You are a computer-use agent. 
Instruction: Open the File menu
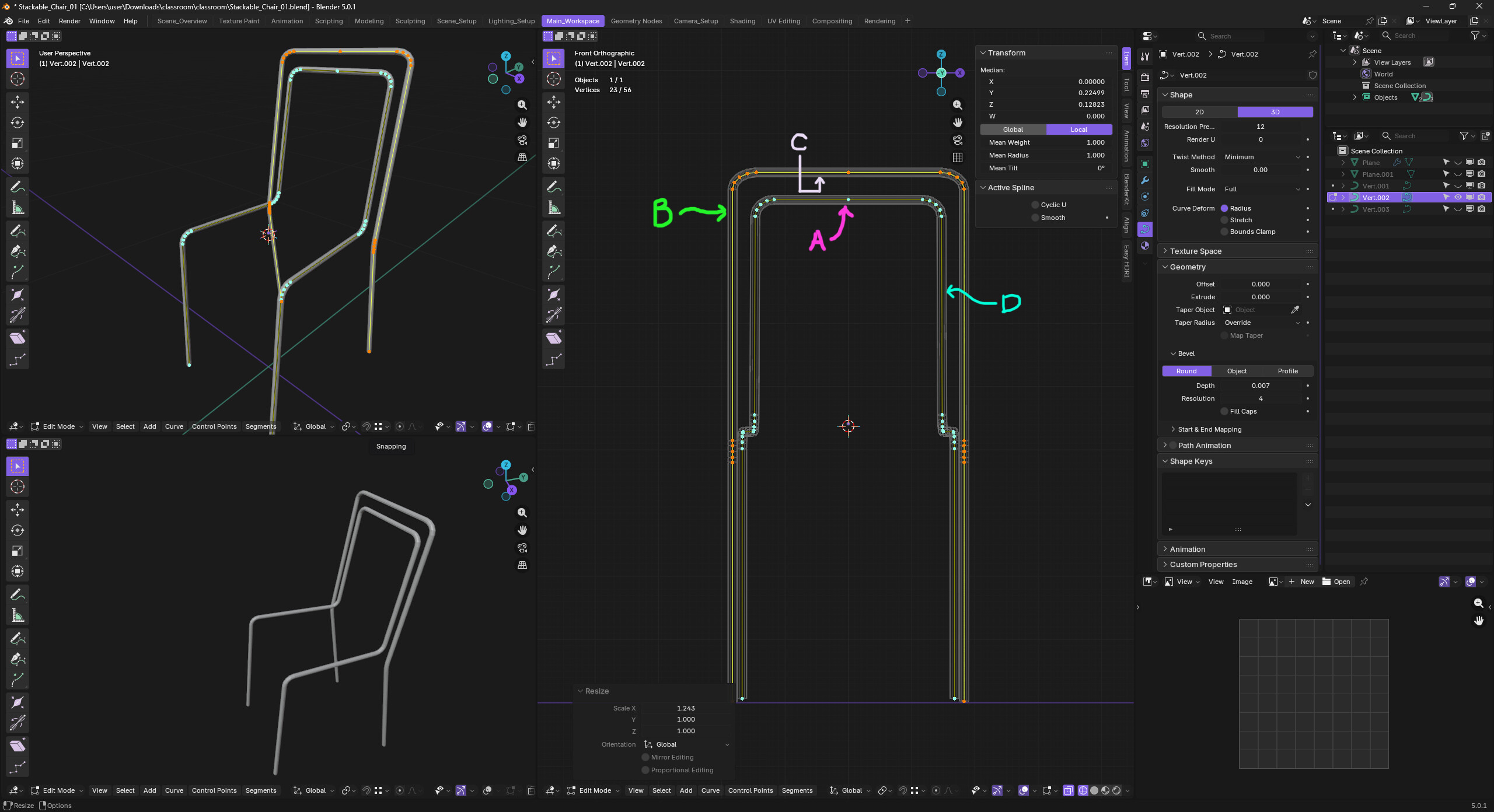pyautogui.click(x=23, y=21)
